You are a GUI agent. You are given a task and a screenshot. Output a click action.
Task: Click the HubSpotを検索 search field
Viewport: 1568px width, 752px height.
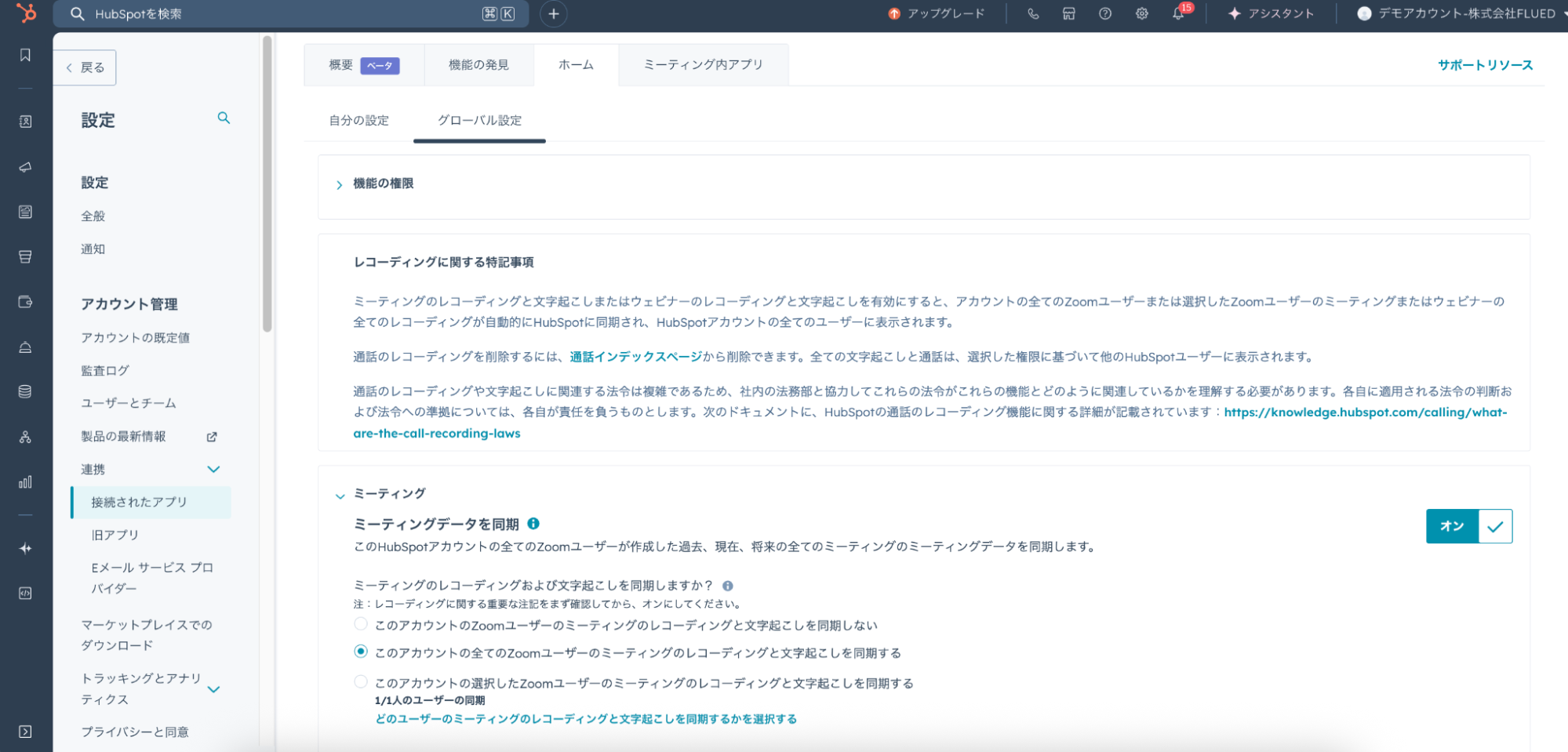(282, 14)
